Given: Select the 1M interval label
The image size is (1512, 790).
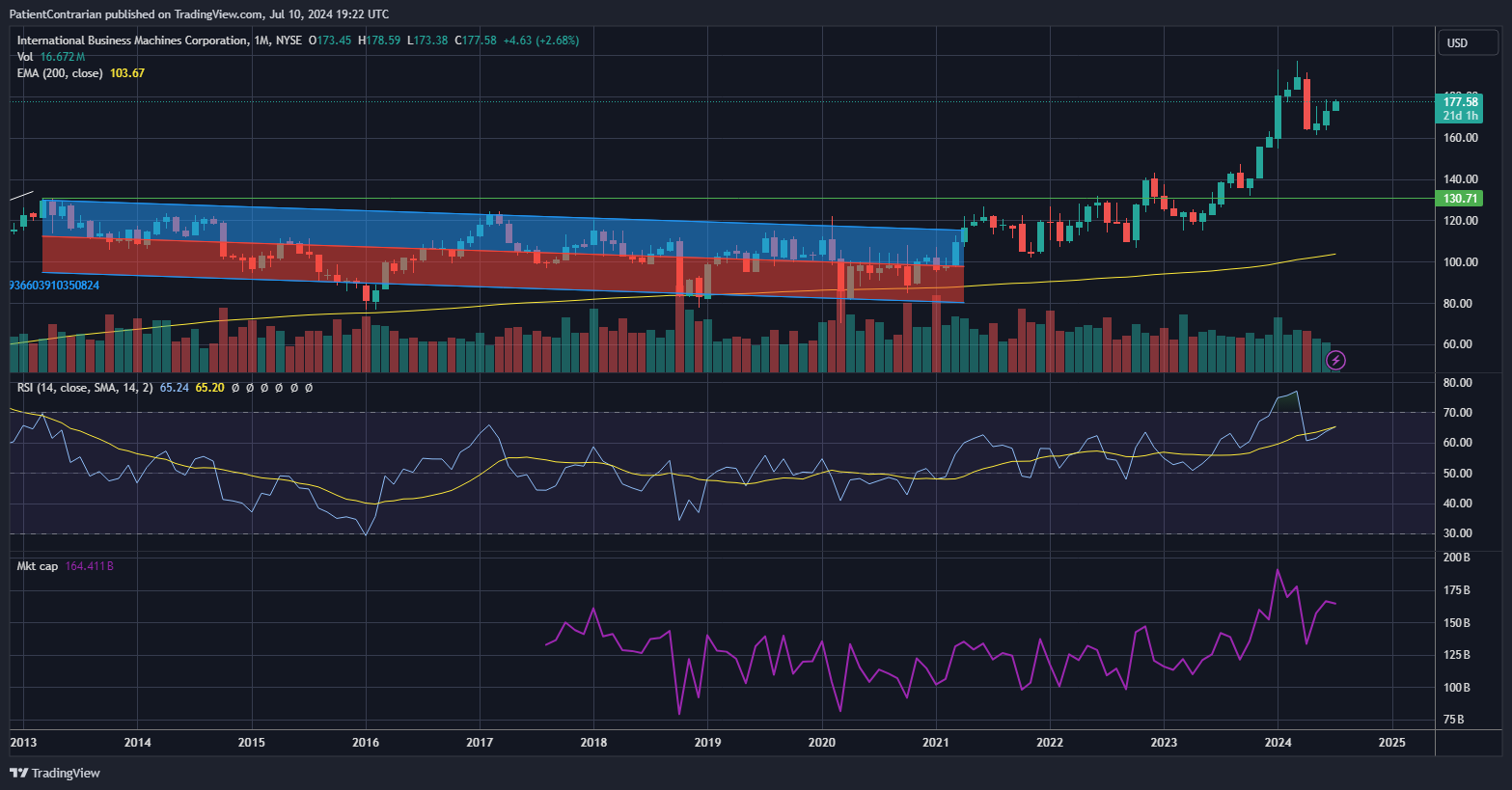Looking at the screenshot, I should [x=261, y=41].
